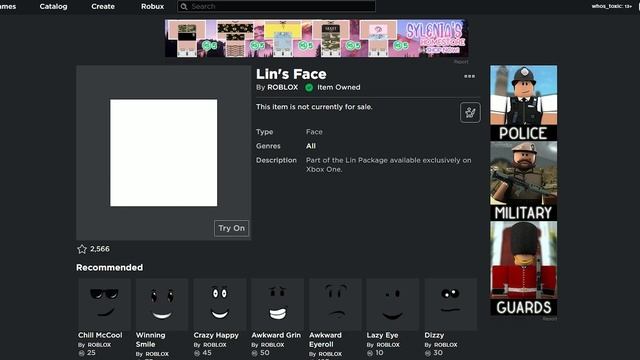
Task: Open the Robux menu
Action: (152, 7)
